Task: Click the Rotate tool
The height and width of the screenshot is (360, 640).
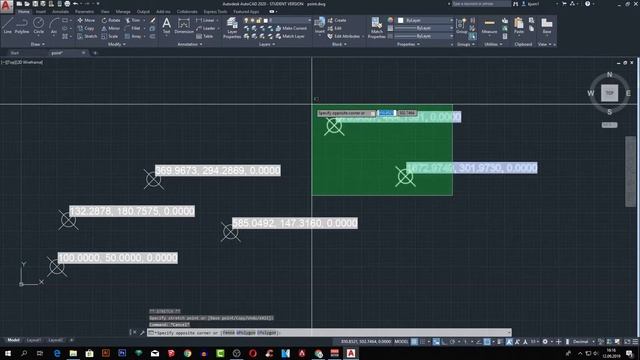Action: [x=111, y=20]
